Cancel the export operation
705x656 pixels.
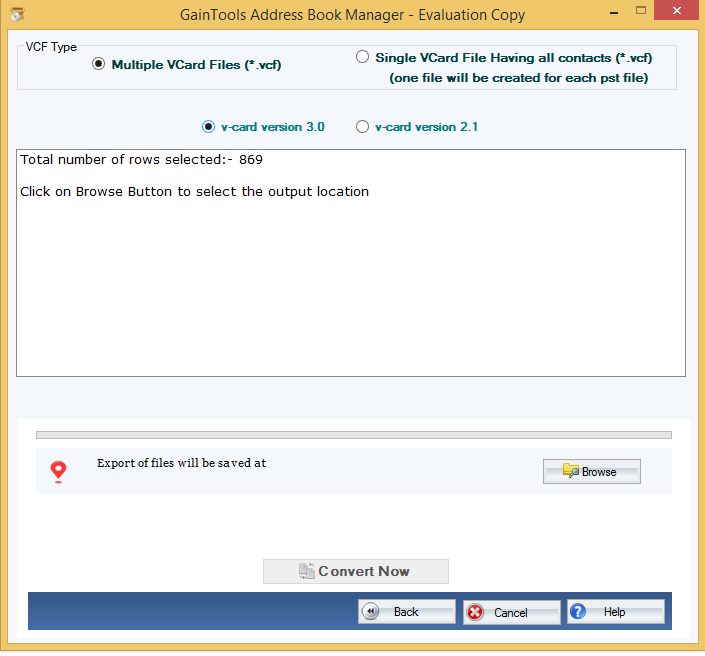pos(512,612)
